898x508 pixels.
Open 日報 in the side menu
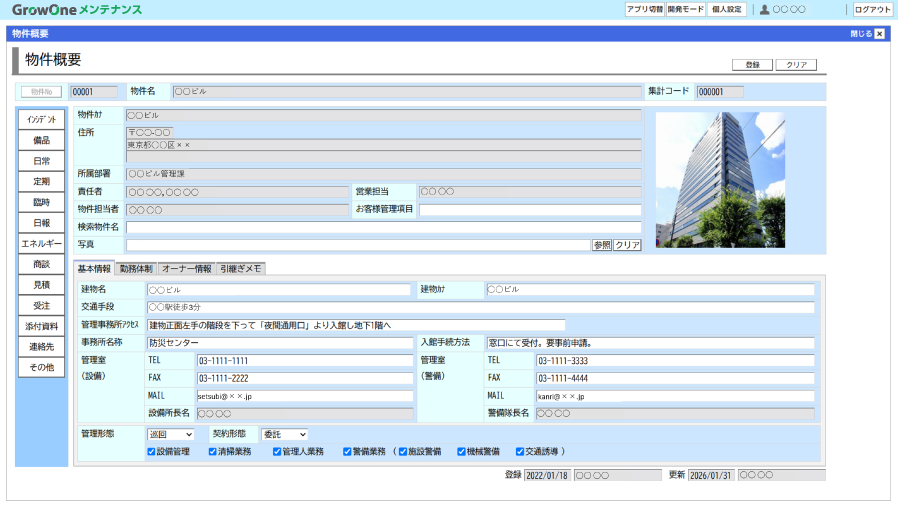pyautogui.click(x=41, y=223)
